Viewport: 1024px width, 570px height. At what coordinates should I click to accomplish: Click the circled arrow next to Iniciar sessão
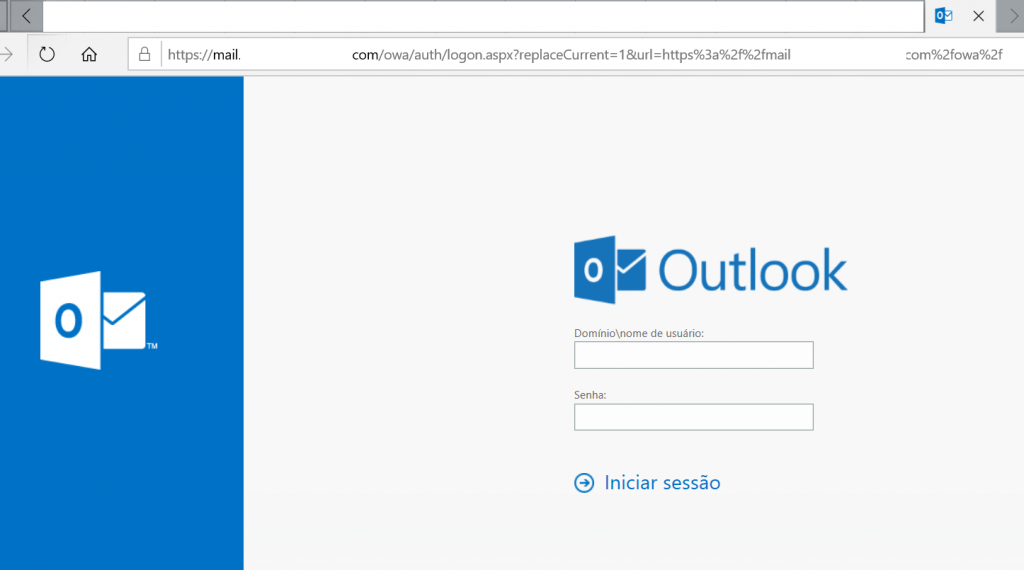click(584, 483)
